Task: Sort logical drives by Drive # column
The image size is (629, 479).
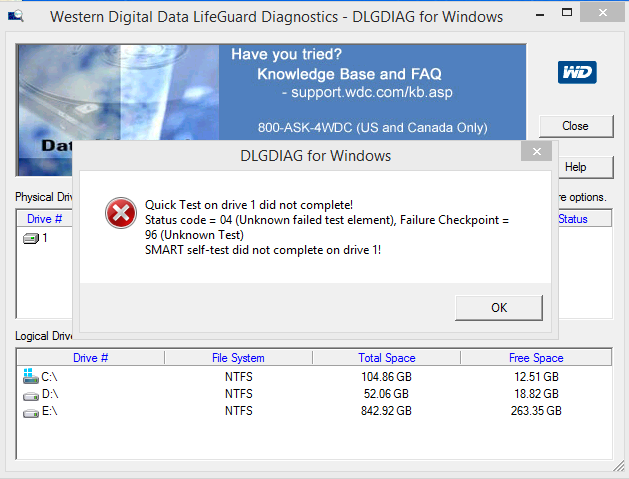Action: (90, 358)
